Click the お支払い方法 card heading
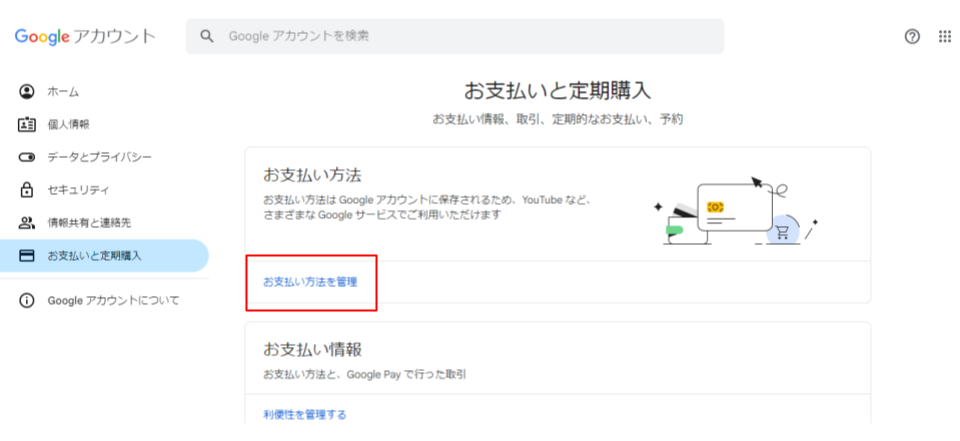 pyautogui.click(x=312, y=175)
